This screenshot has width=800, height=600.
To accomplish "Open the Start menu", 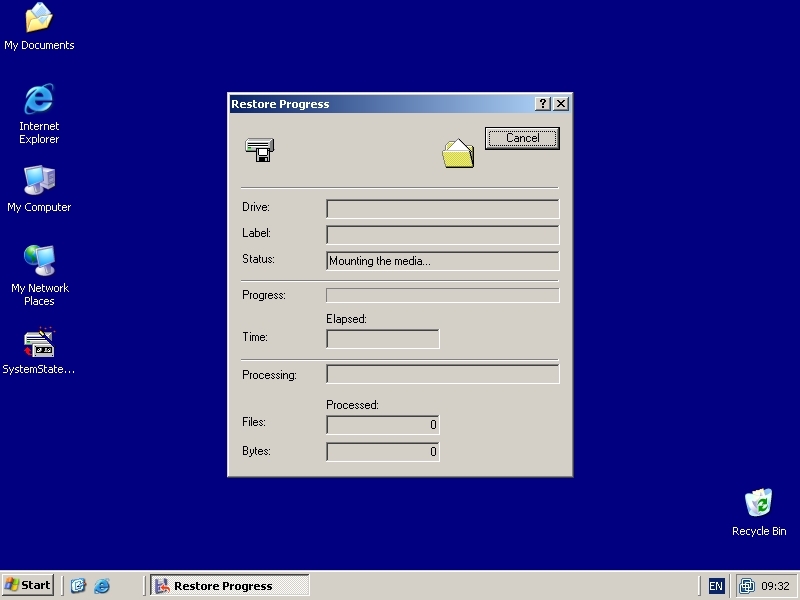I will 28,585.
